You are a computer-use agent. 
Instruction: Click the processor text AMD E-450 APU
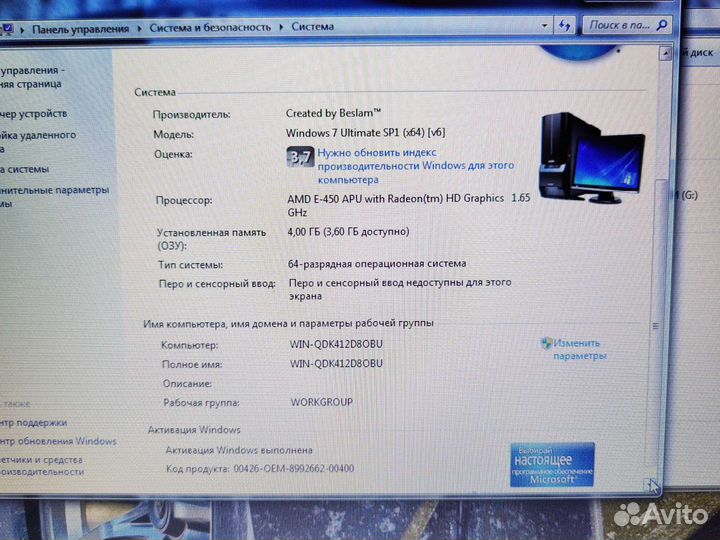[x=409, y=205]
